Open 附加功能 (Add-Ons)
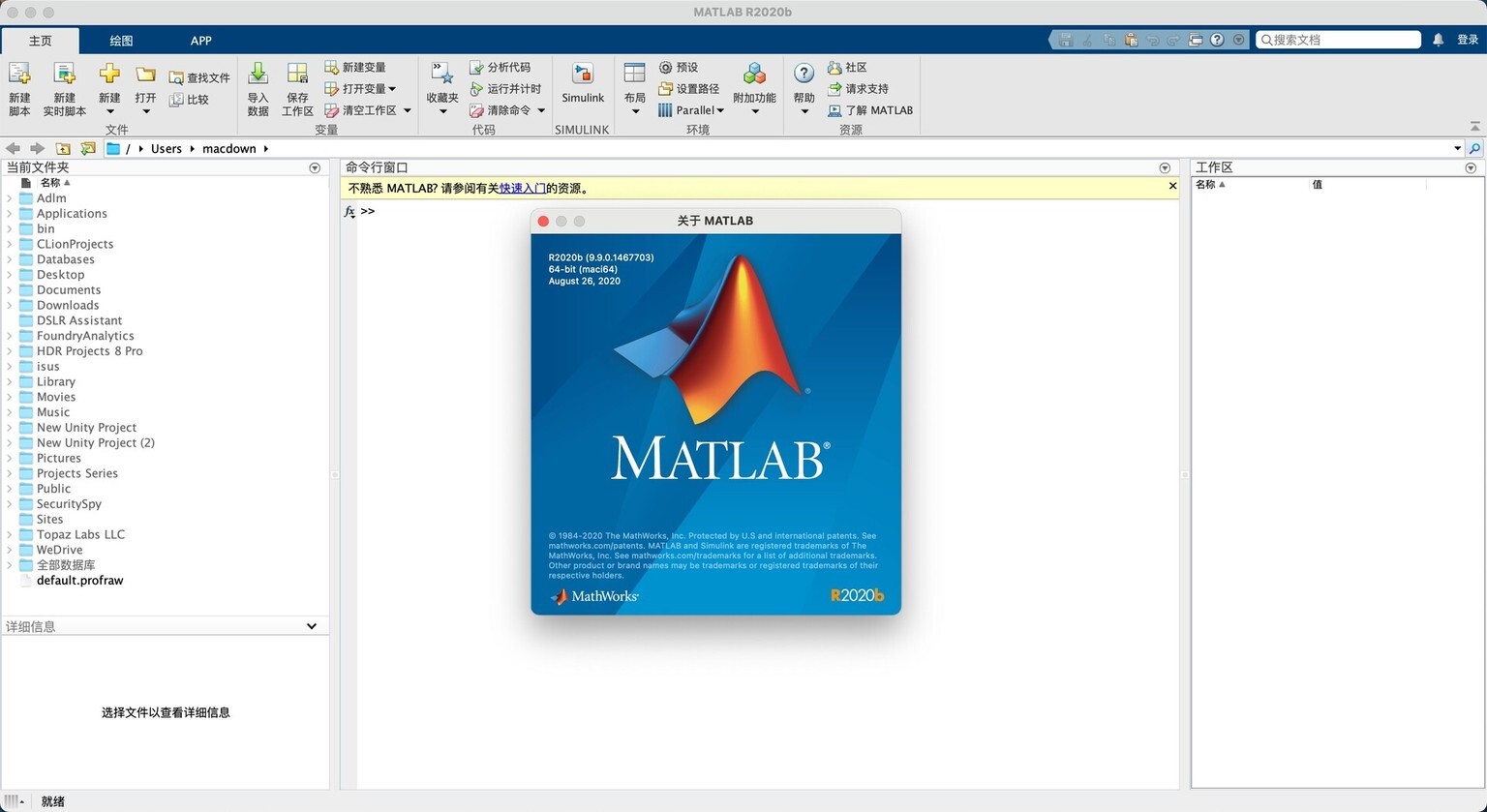The image size is (1487, 812). [x=754, y=88]
